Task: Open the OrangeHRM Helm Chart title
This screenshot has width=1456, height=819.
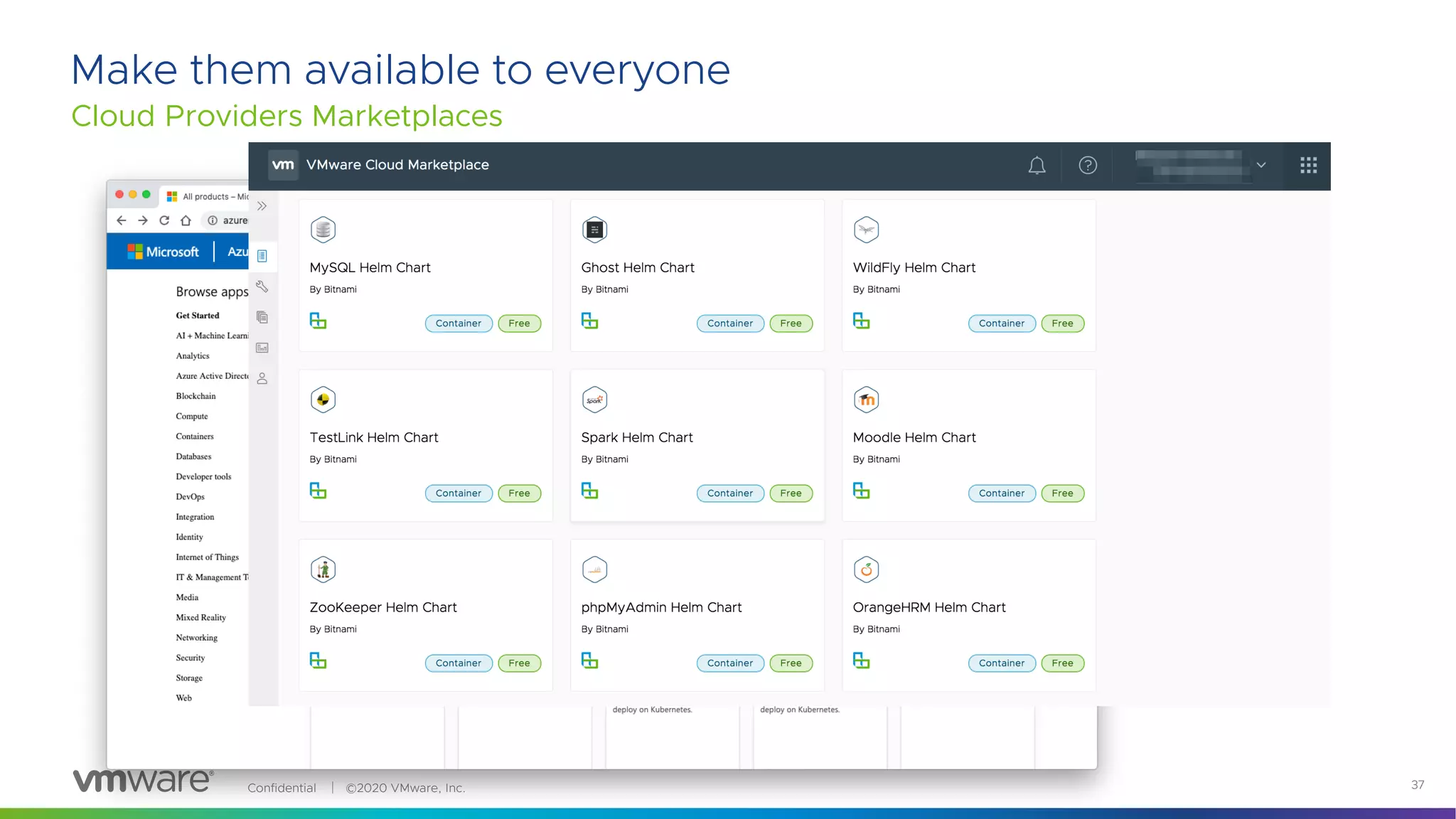Action: click(929, 607)
